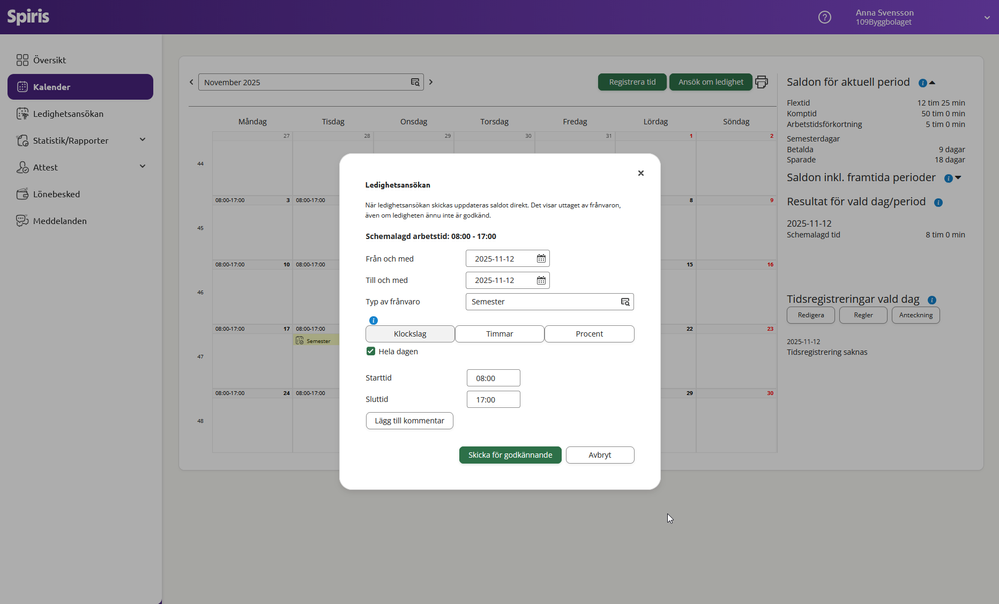
Task: Click the print calendar icon
Action: point(762,82)
